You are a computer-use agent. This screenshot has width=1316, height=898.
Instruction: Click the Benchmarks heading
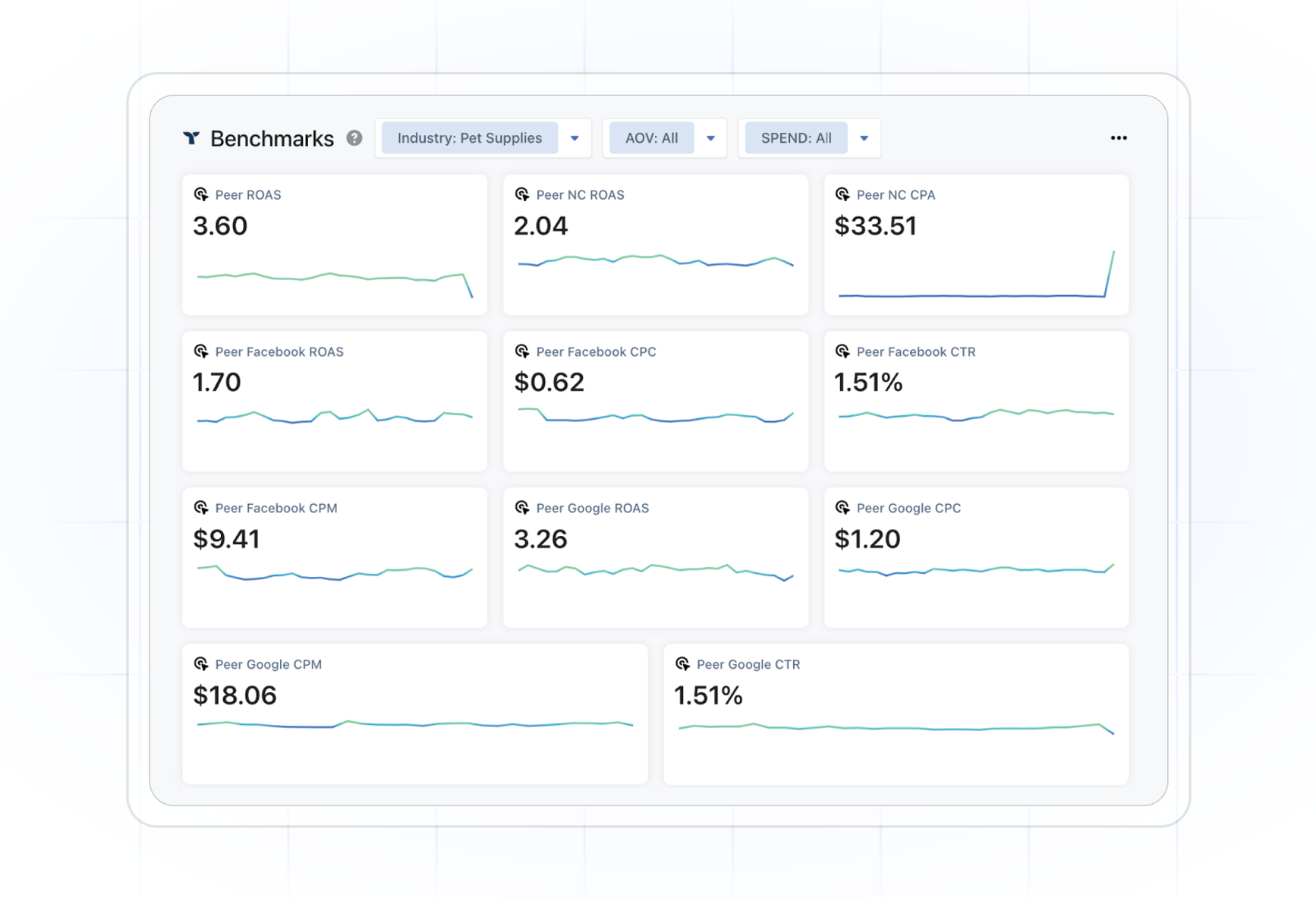(272, 138)
